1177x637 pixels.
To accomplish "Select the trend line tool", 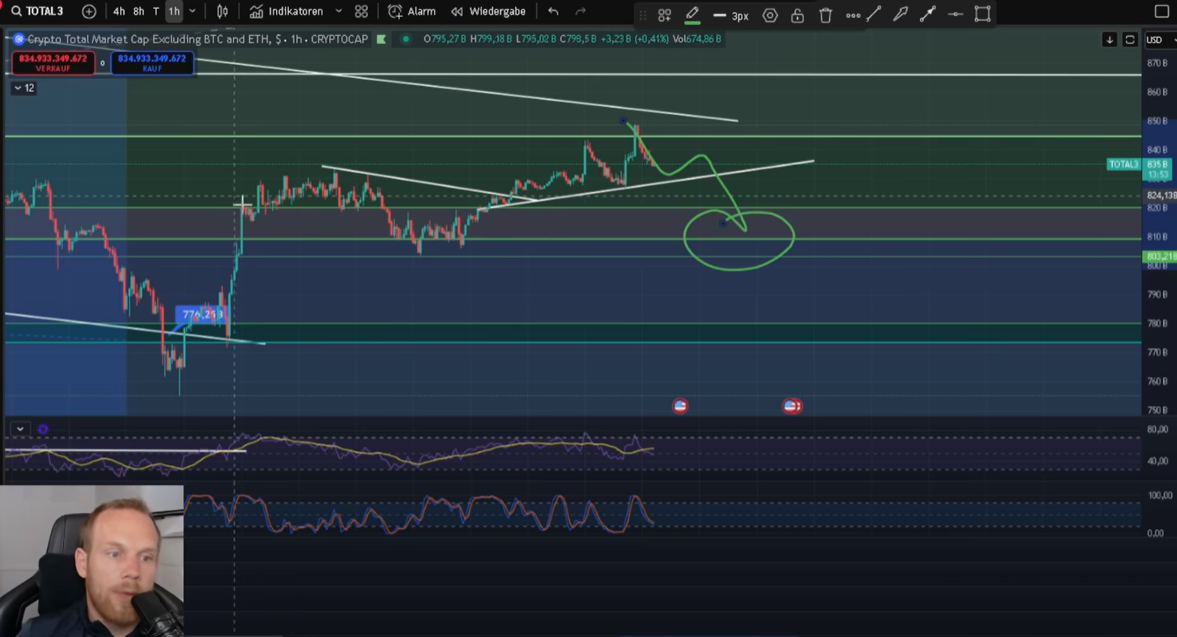I will pyautogui.click(x=873, y=14).
